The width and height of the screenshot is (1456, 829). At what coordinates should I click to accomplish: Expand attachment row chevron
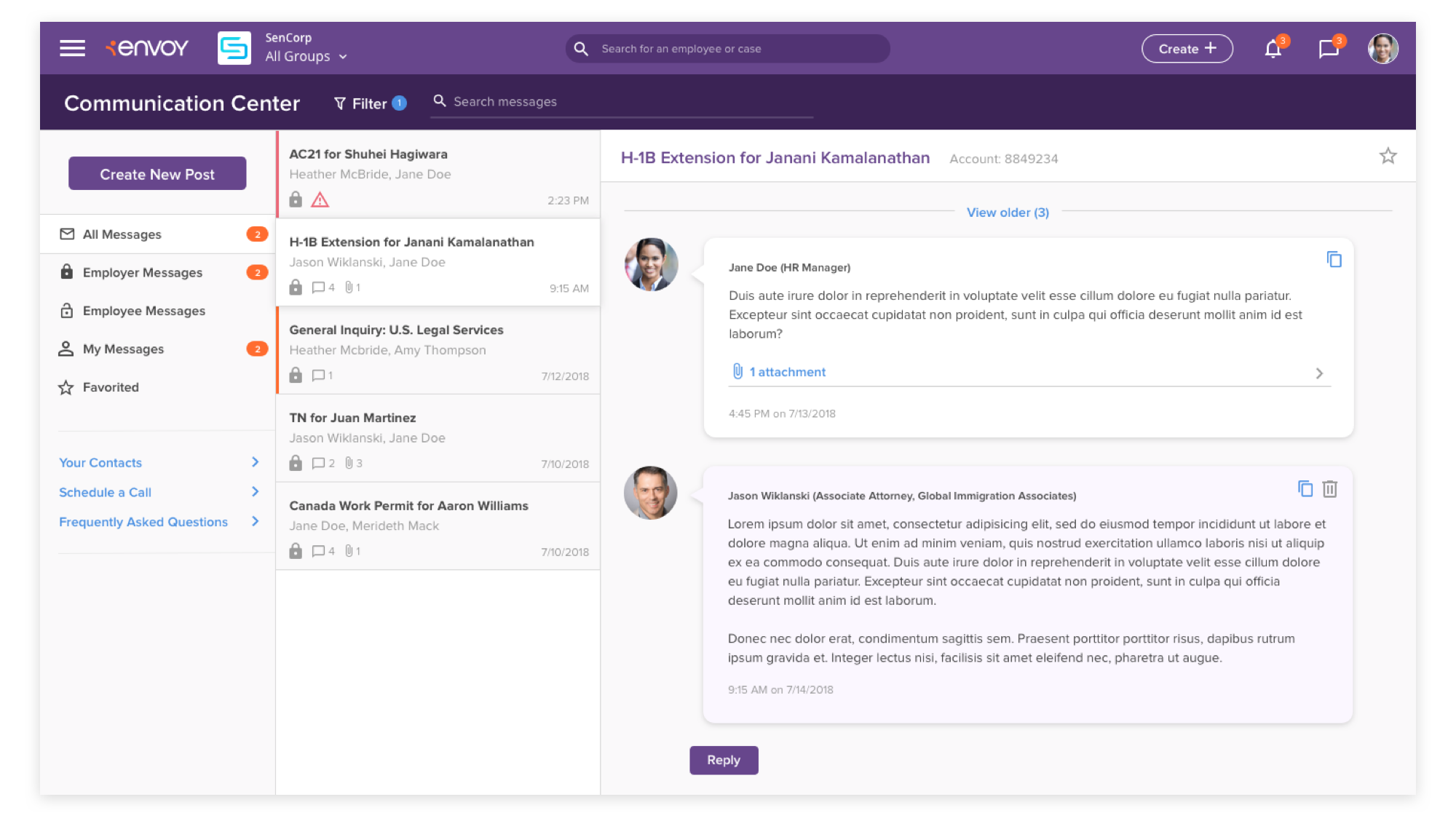coord(1319,373)
